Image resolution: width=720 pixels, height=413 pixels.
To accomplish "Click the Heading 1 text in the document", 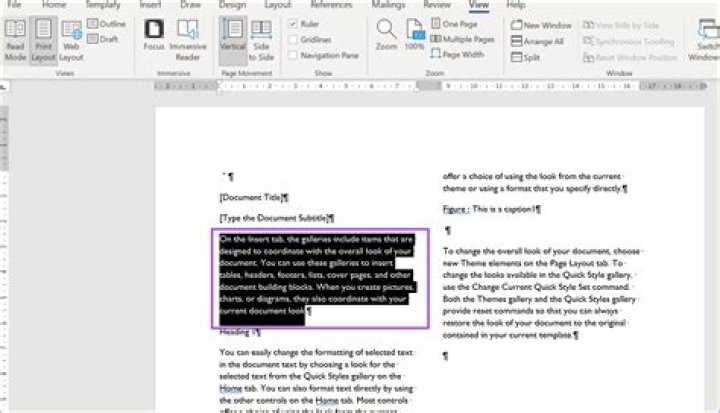I will point(239,332).
